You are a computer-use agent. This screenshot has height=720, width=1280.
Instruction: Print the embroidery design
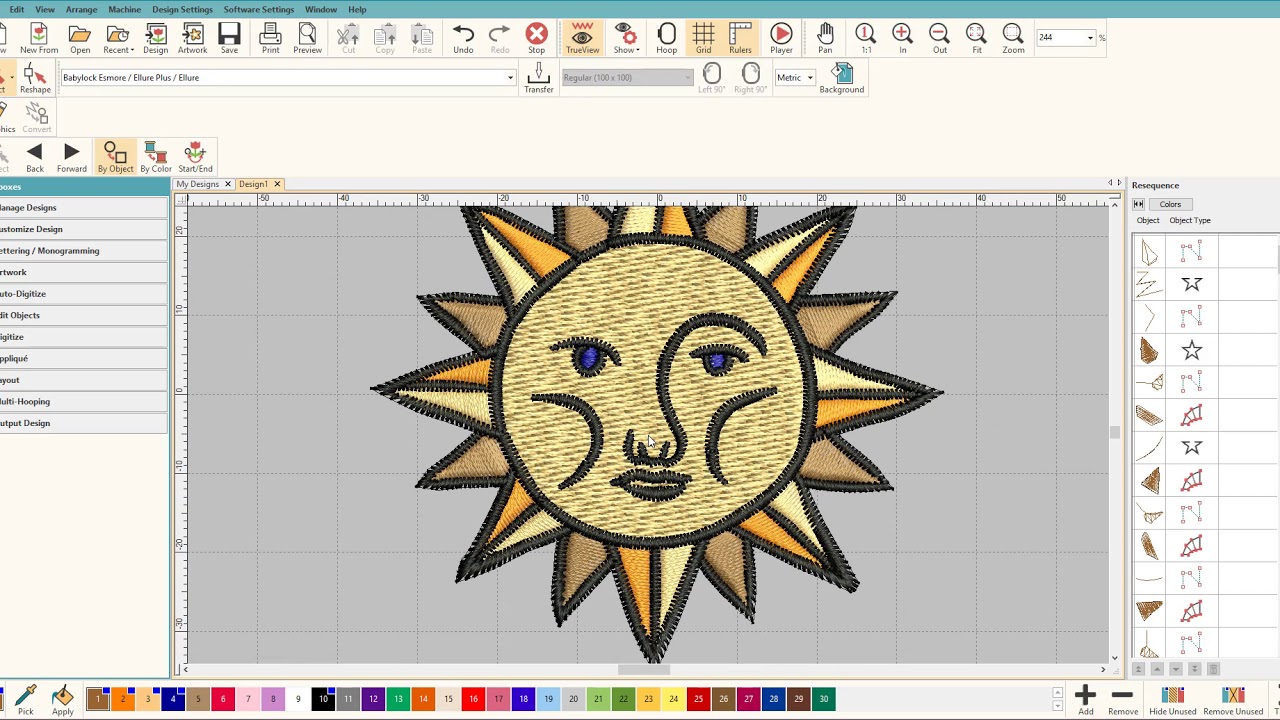270,39
